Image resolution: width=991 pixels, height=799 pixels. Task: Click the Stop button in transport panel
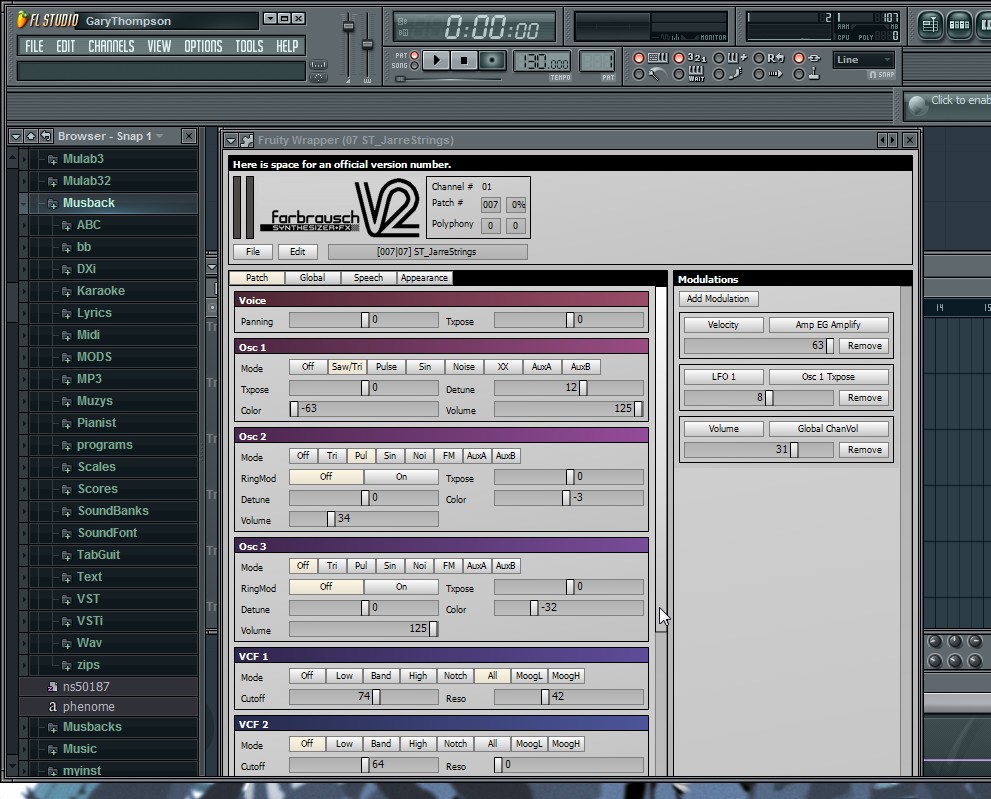coord(463,61)
